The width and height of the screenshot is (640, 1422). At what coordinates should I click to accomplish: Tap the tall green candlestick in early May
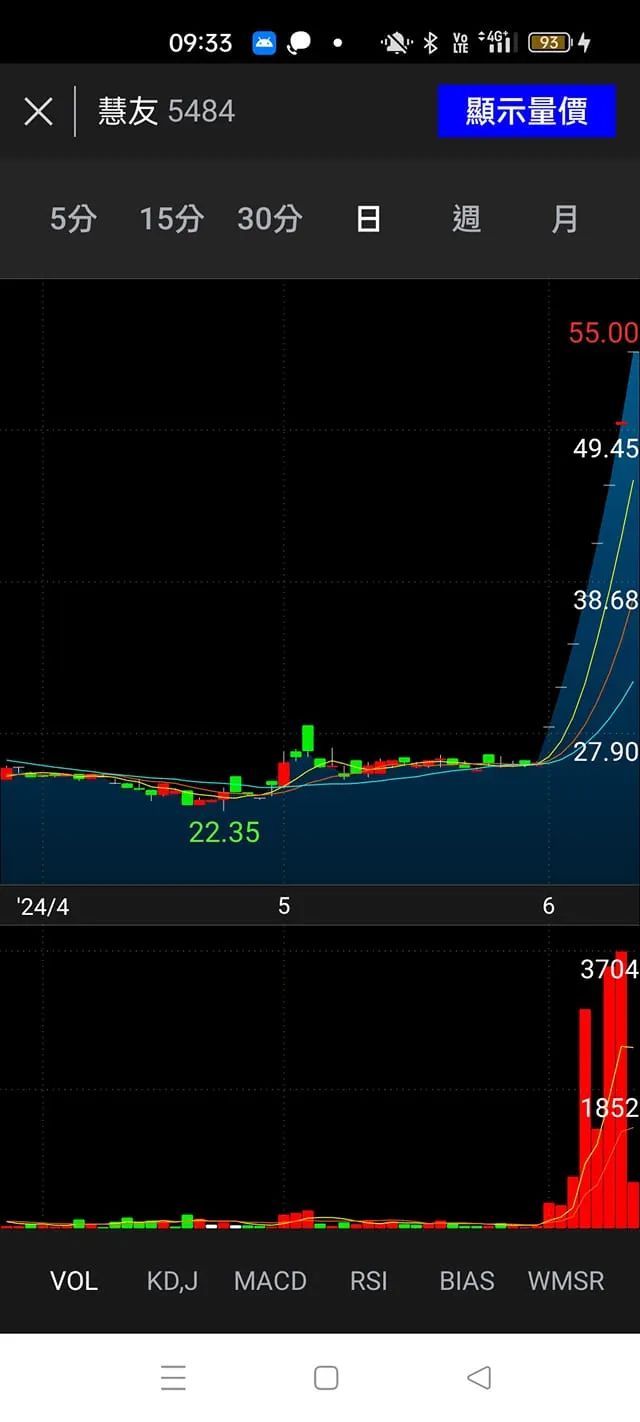tap(308, 739)
